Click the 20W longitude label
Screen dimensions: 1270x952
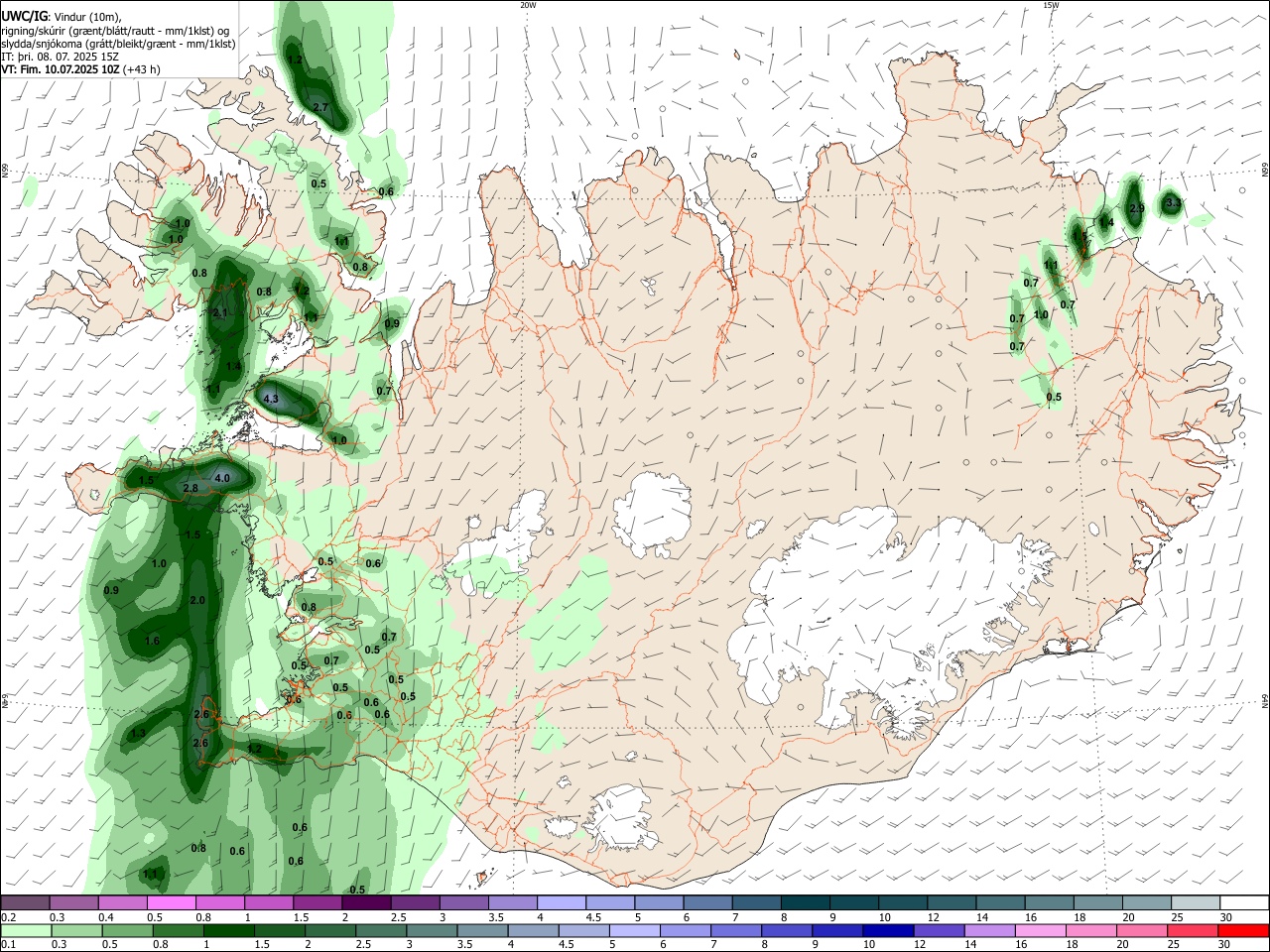coord(528,5)
